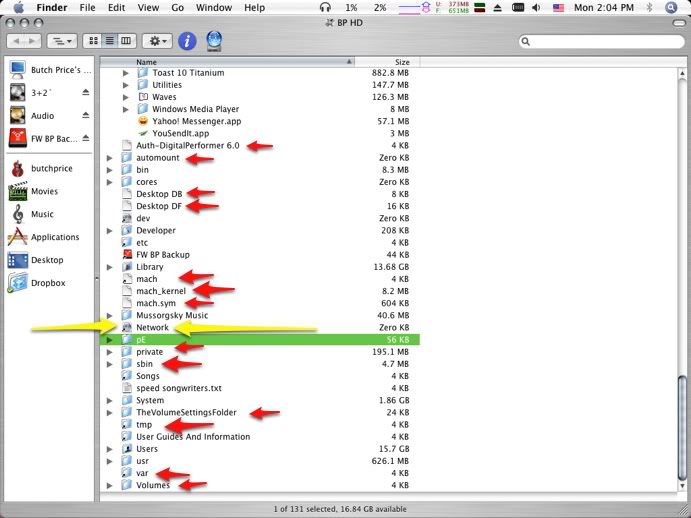691x518 pixels.
Task: Select the YouSendIt.app icon
Action: 143,133
